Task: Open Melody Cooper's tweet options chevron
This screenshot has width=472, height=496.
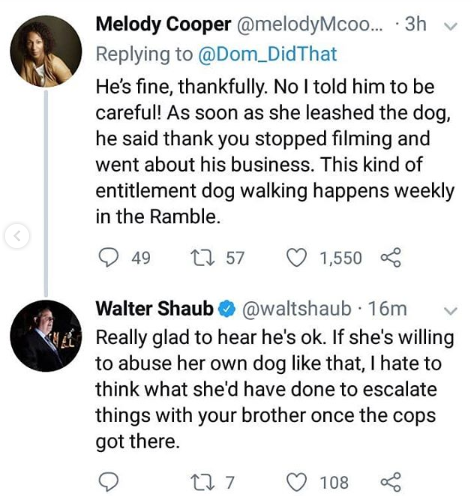Action: pyautogui.click(x=451, y=26)
